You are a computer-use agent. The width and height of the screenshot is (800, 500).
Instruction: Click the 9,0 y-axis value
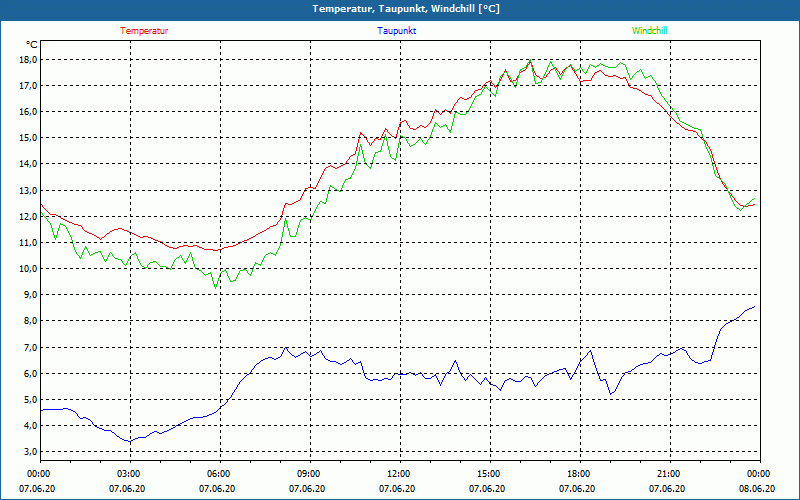(x=31, y=295)
